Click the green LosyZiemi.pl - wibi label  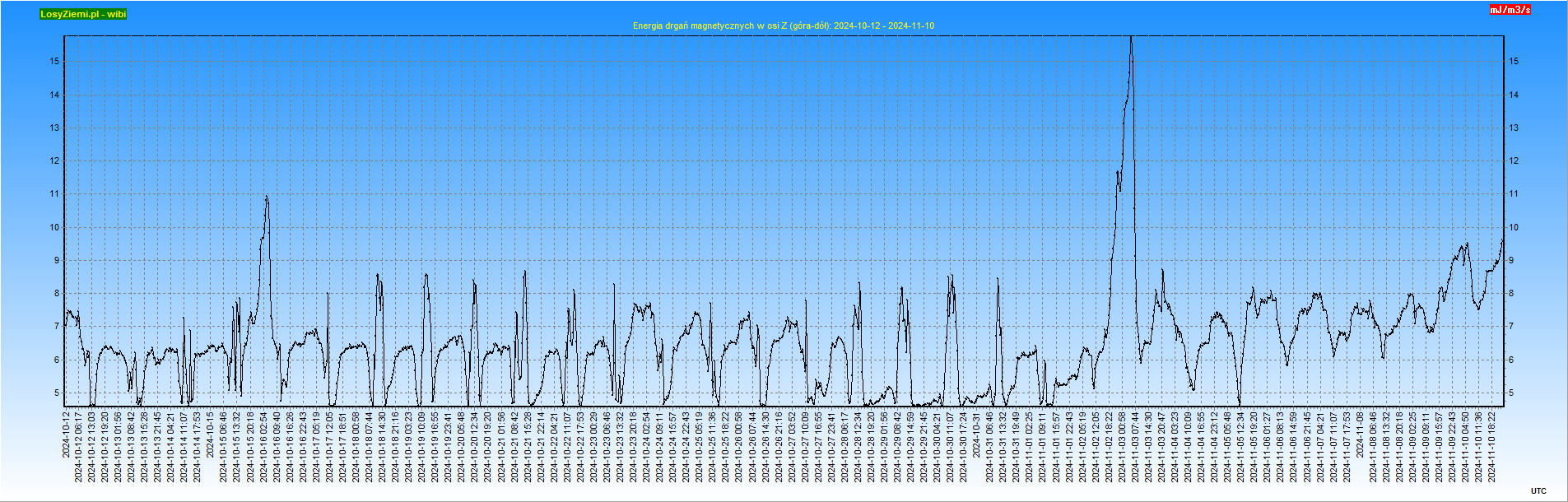click(x=83, y=14)
